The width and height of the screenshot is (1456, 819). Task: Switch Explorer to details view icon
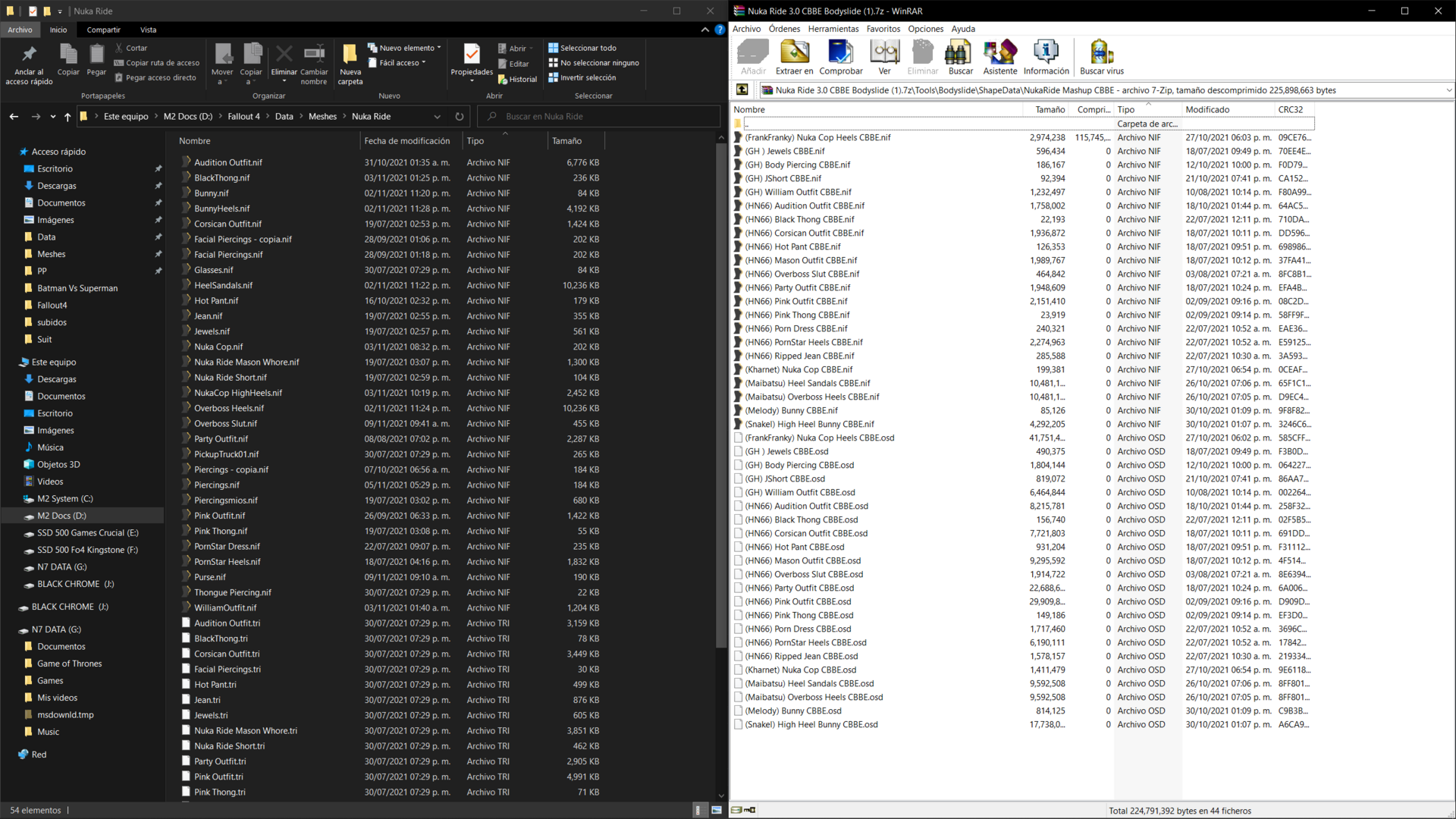pyautogui.click(x=698, y=810)
